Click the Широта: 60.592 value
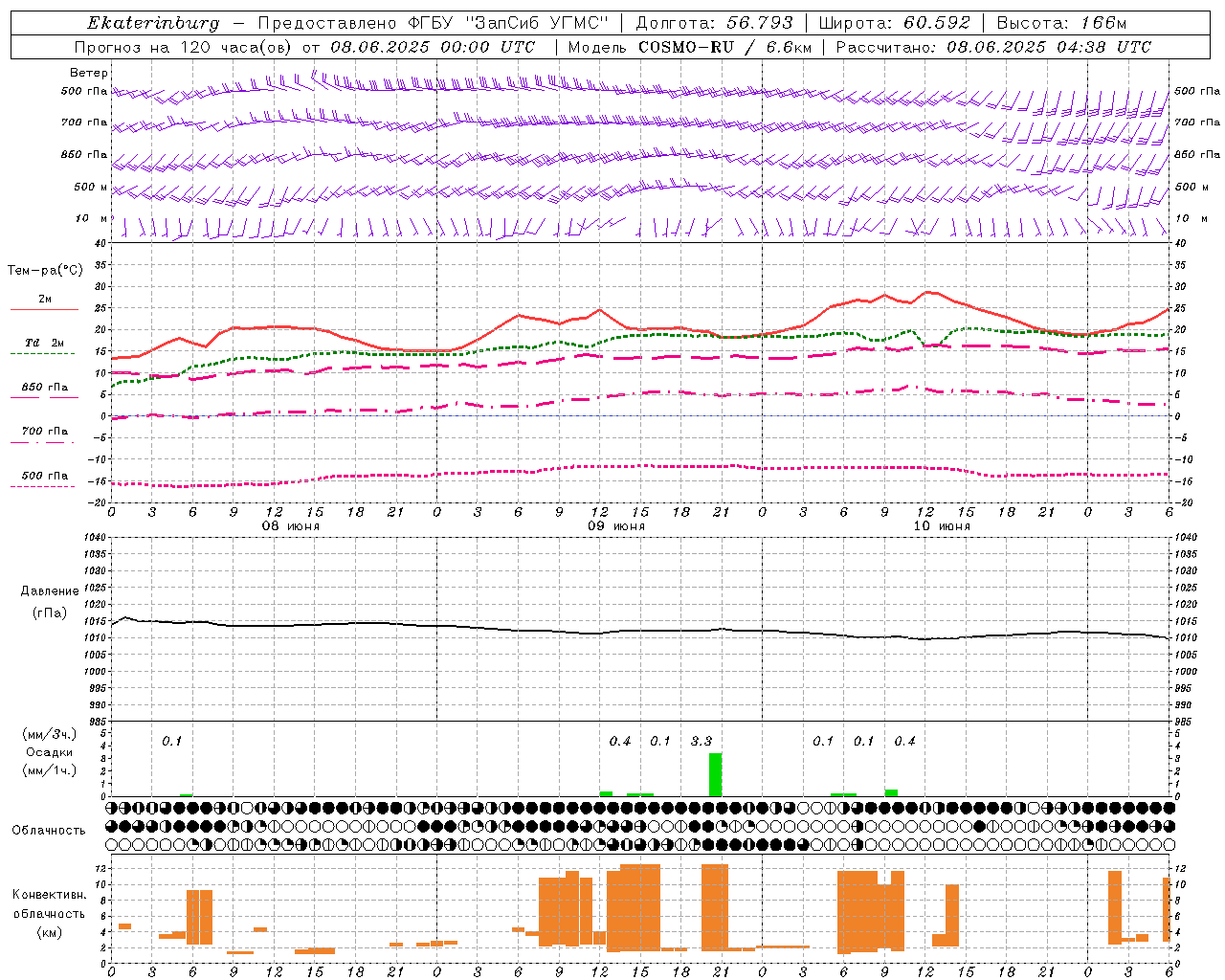Viewport: 1225px width, 980px height. tap(894, 23)
